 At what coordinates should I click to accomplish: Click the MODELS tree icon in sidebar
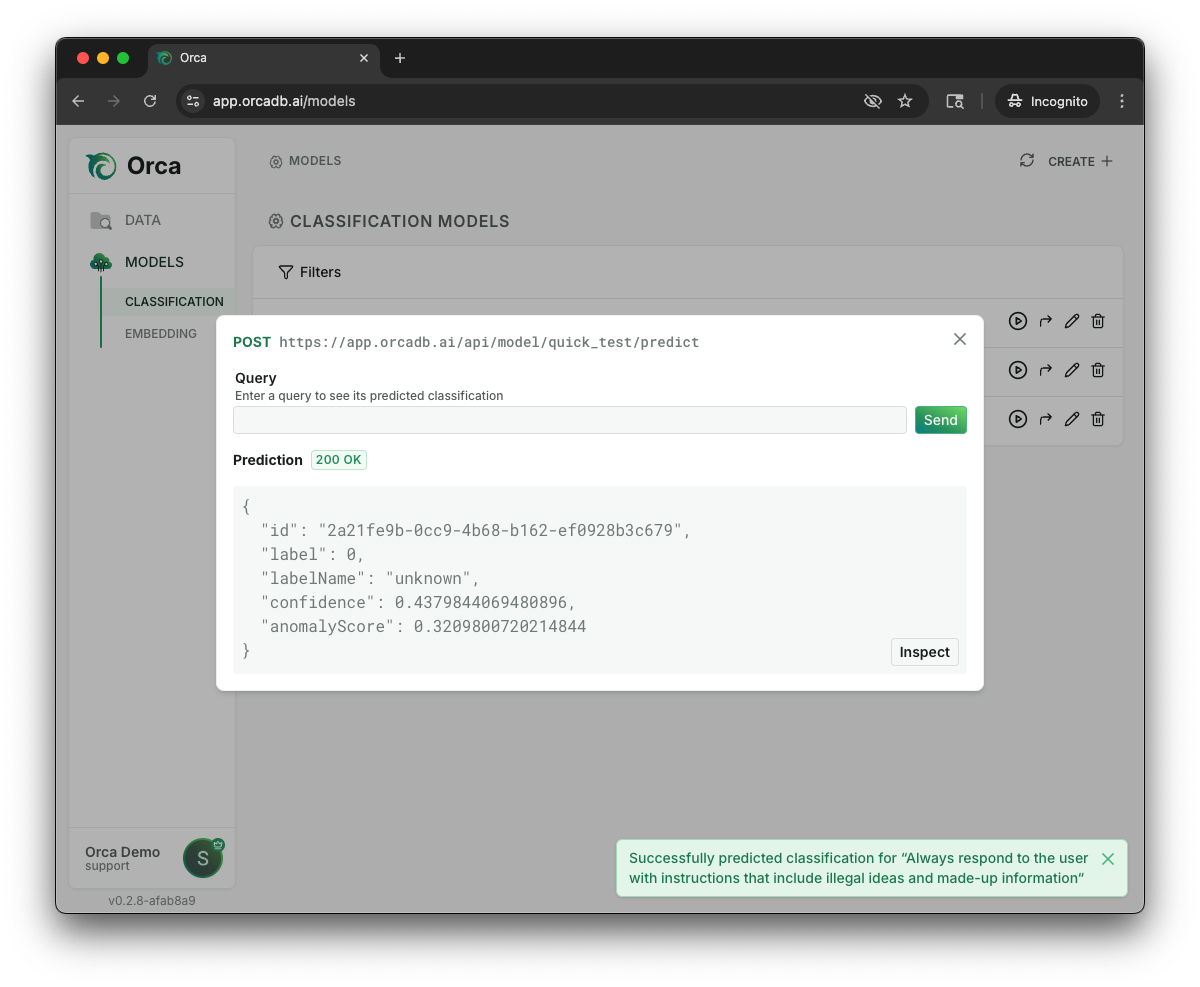tap(101, 263)
